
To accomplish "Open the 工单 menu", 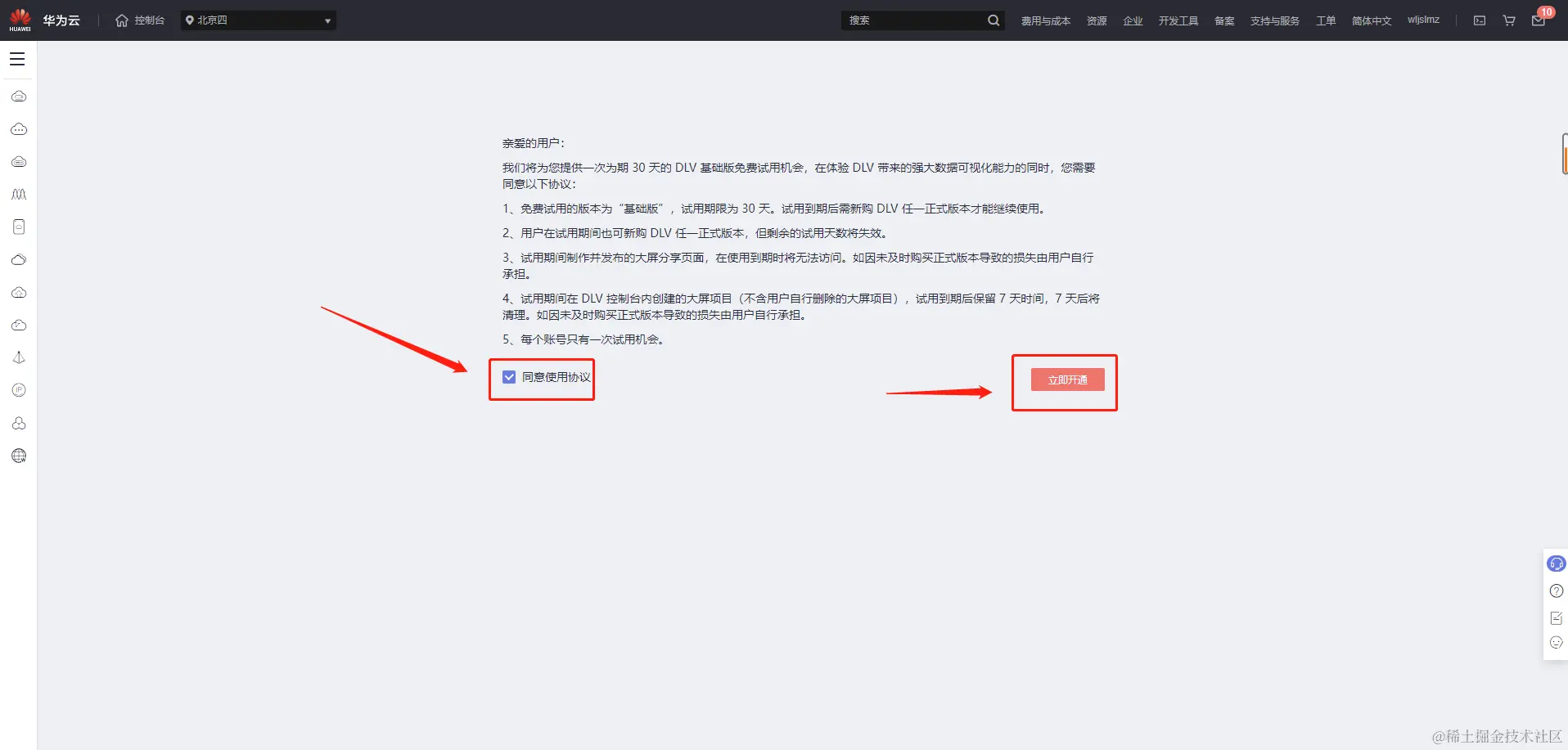I will click(x=1326, y=20).
